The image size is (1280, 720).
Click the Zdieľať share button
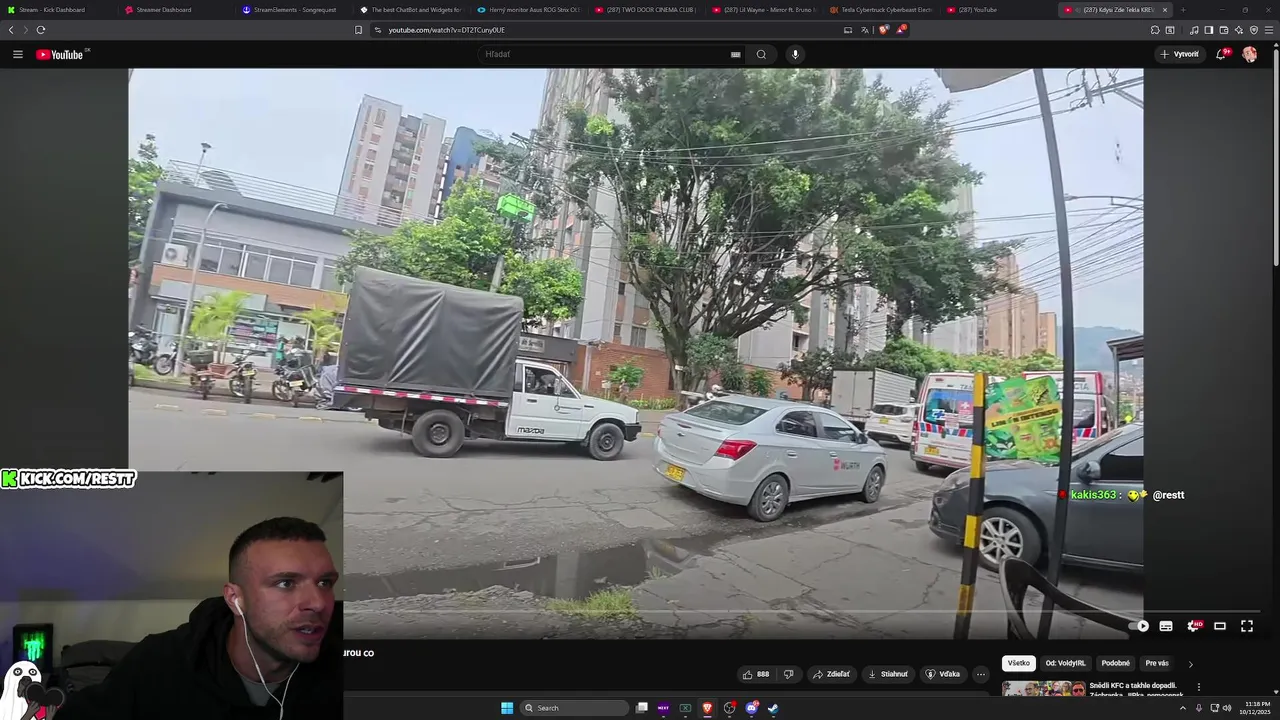(831, 674)
